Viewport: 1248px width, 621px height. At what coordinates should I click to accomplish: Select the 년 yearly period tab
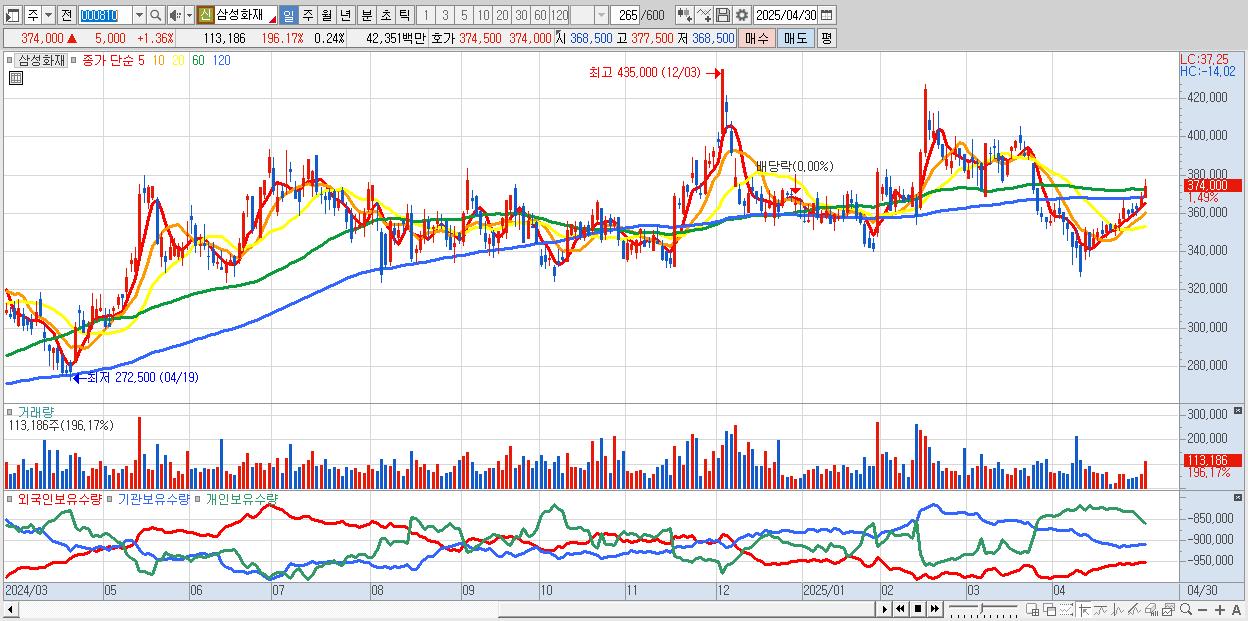coord(345,16)
